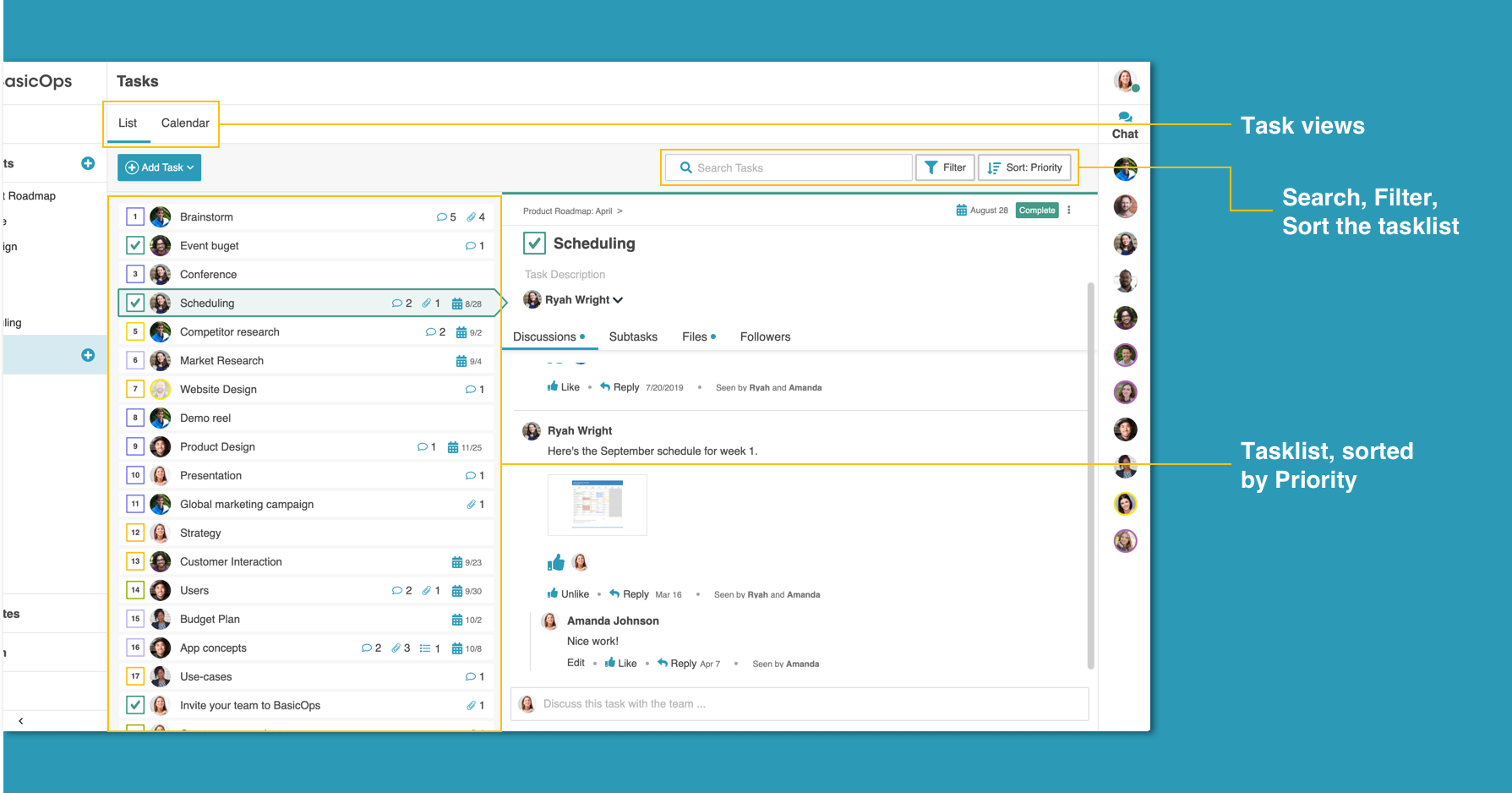This screenshot has width=1512, height=793.
Task: Open the Subtasks tab
Action: (633, 336)
